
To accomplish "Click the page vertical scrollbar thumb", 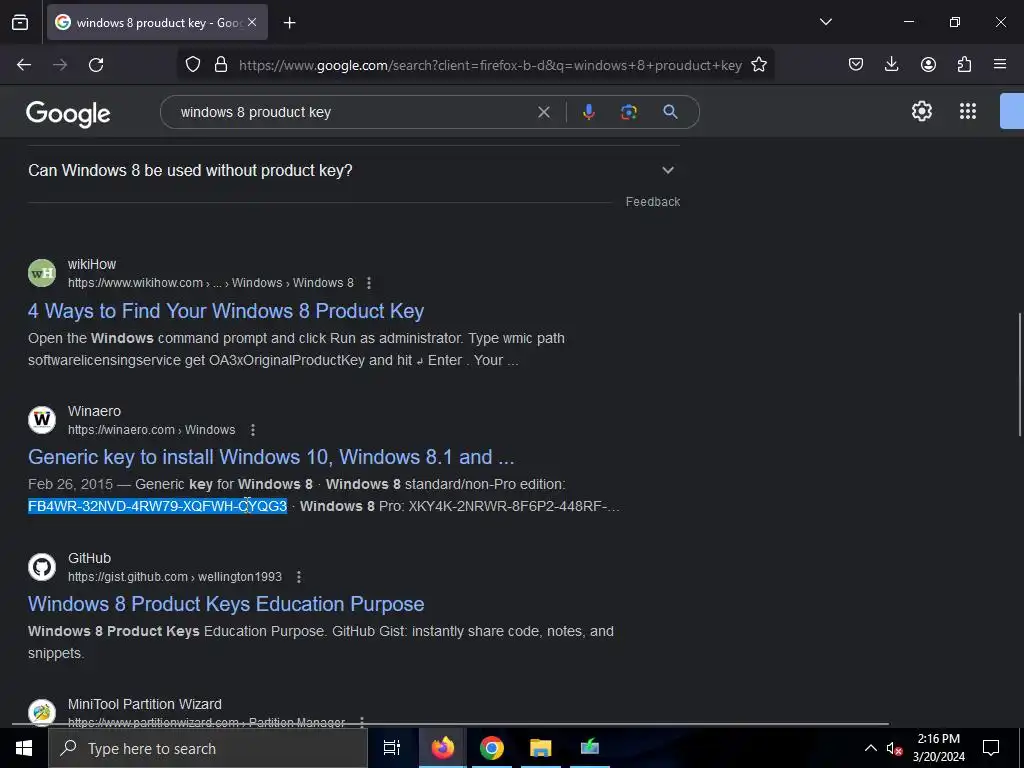I will click(x=1020, y=375).
